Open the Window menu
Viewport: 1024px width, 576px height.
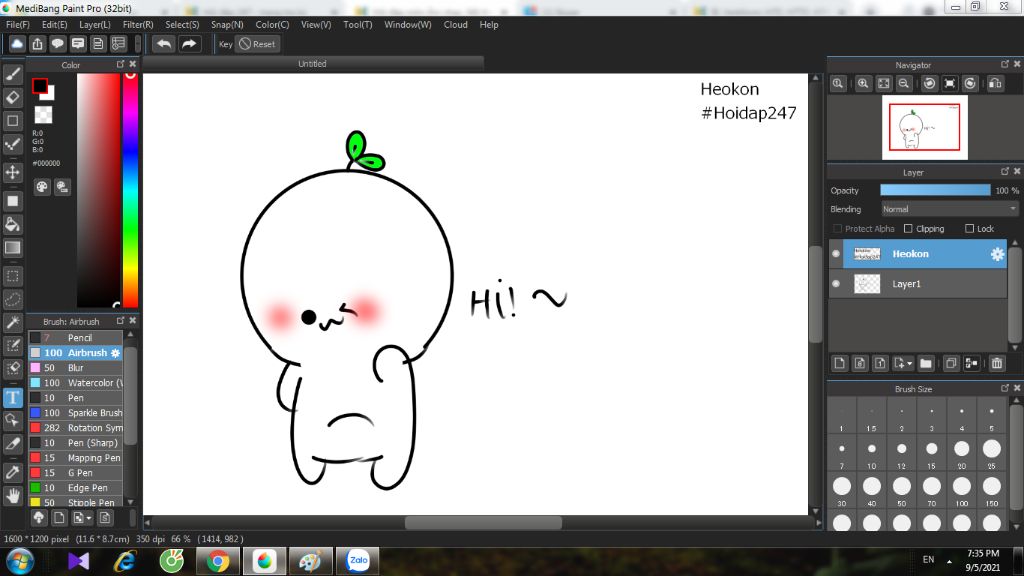(x=408, y=25)
